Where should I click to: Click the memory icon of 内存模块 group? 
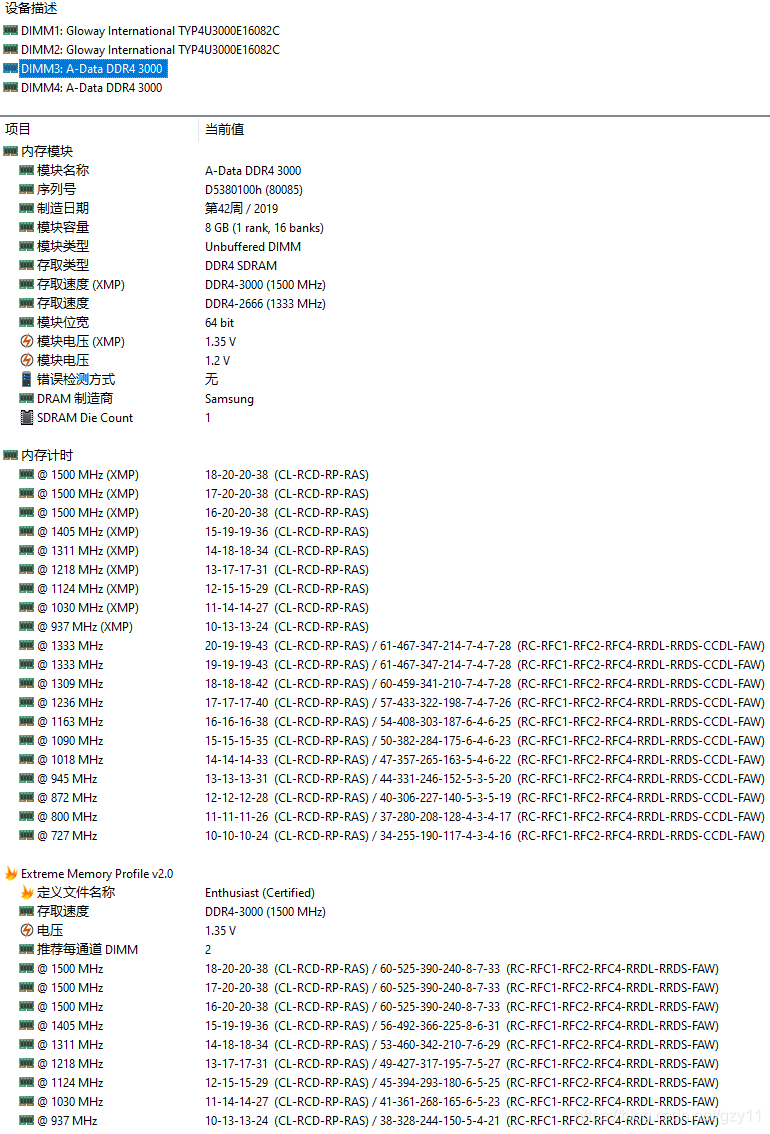coord(10,150)
